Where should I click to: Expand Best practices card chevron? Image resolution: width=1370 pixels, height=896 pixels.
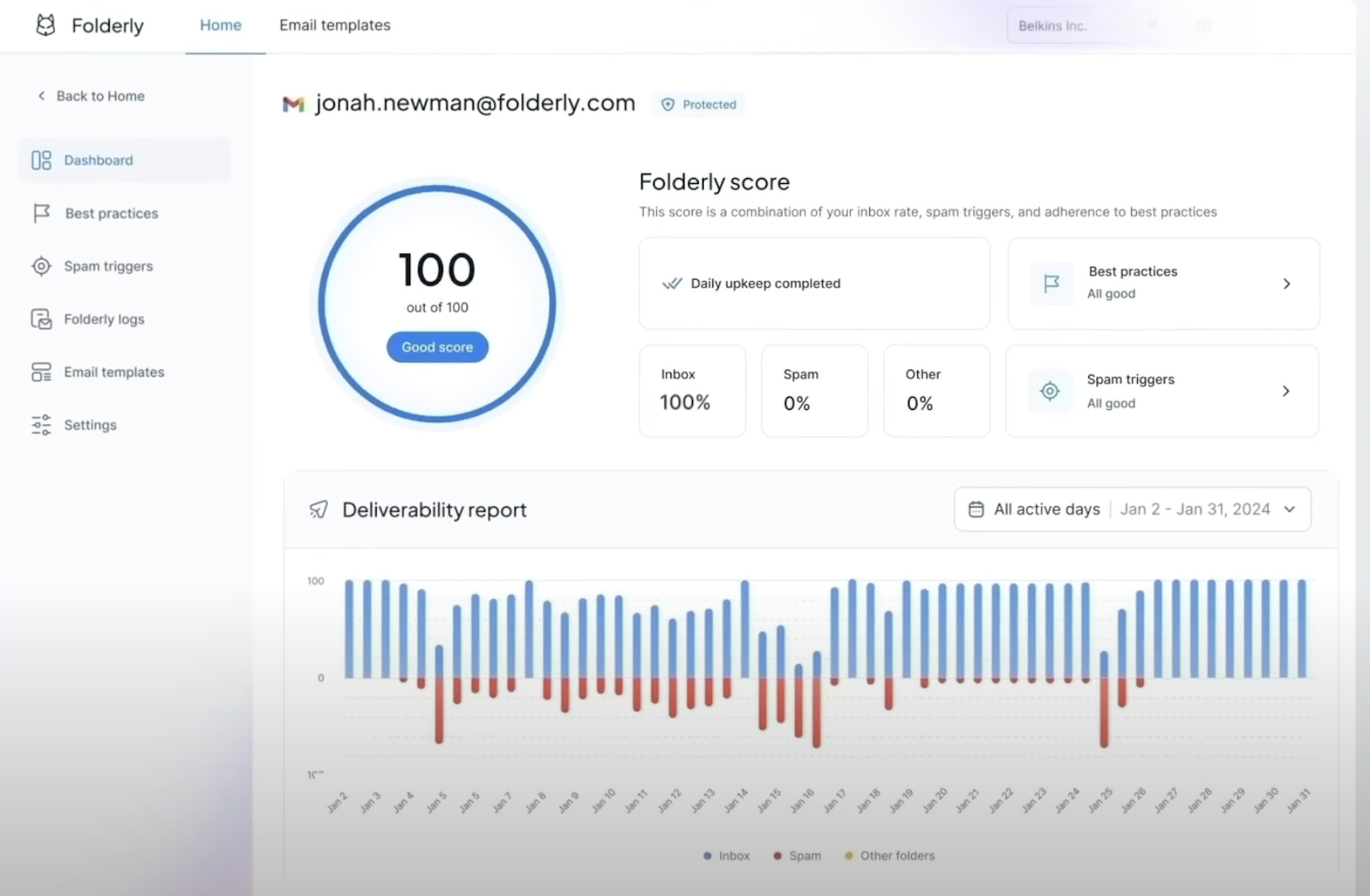(x=1286, y=283)
